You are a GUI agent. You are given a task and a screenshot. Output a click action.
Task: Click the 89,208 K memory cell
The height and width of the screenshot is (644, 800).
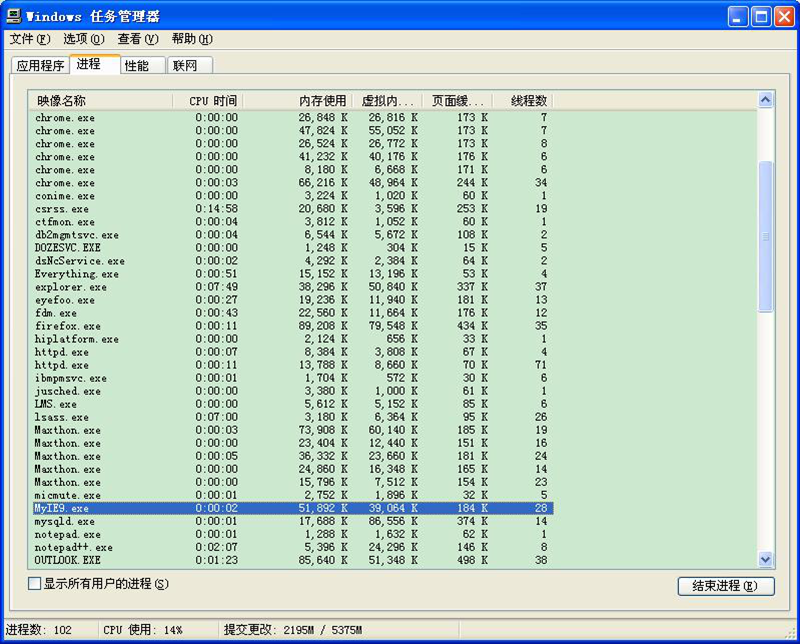tap(323, 326)
